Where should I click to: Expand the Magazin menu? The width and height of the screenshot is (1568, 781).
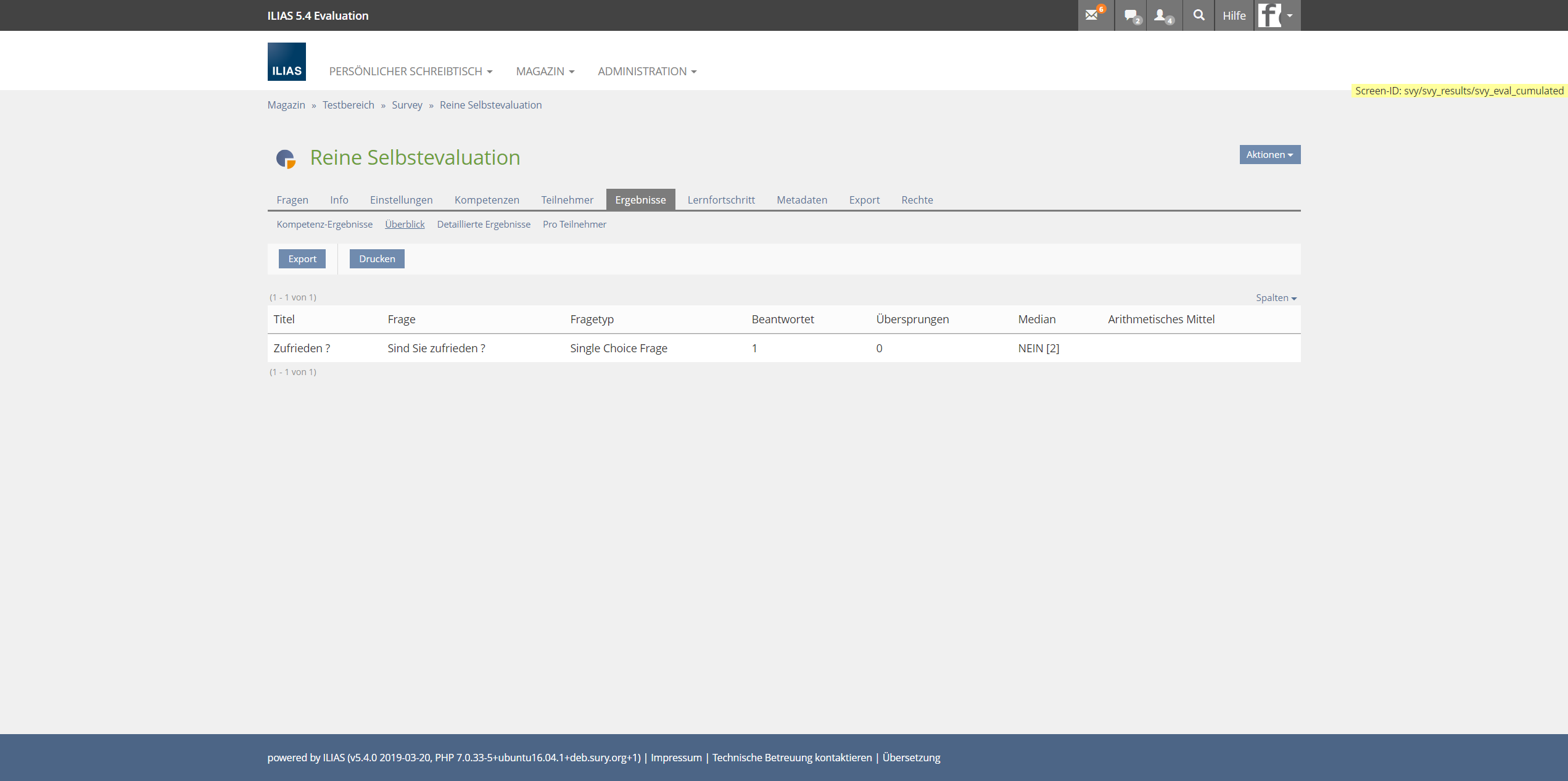click(545, 72)
